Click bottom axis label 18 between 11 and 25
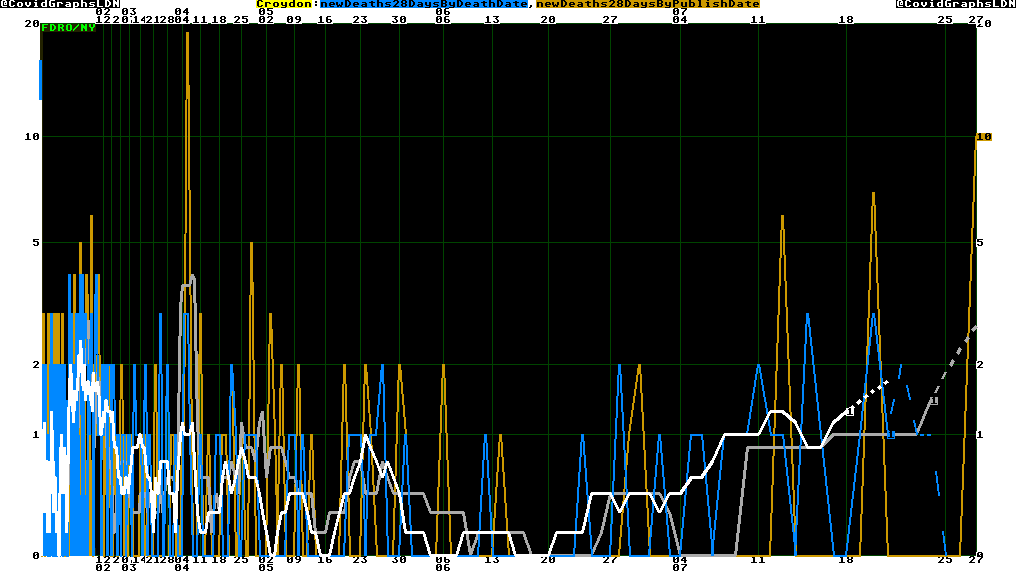1016x572 pixels. [846, 560]
